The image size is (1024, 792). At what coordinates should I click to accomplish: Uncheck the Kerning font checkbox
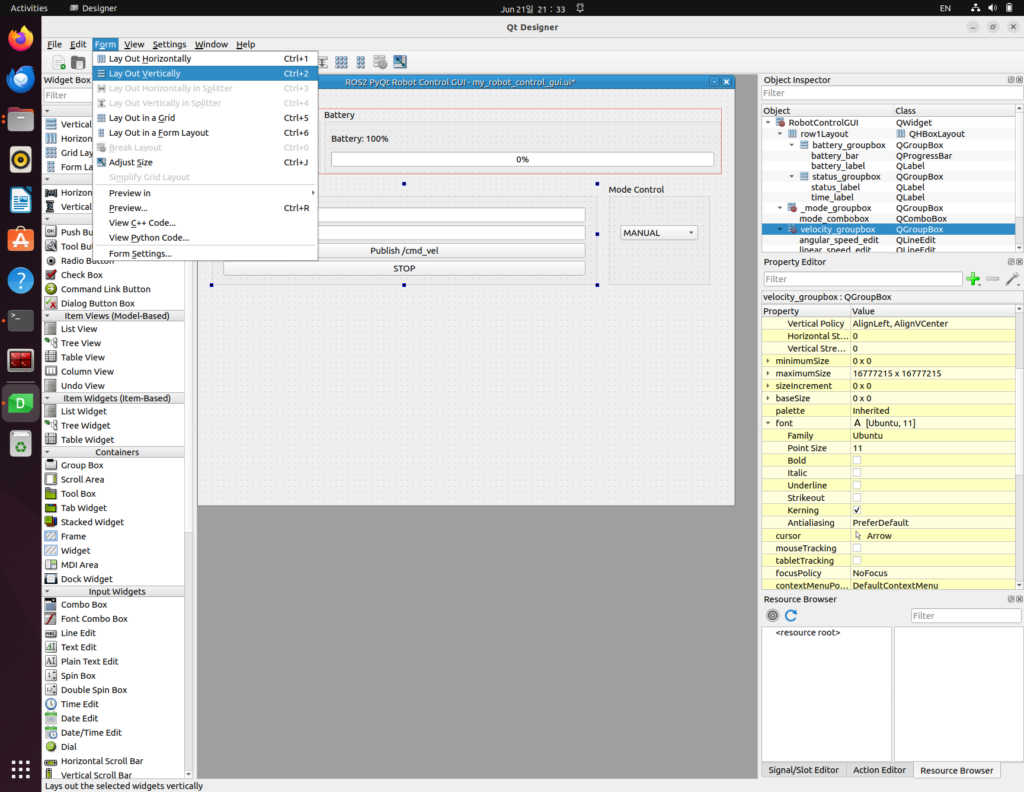(857, 510)
